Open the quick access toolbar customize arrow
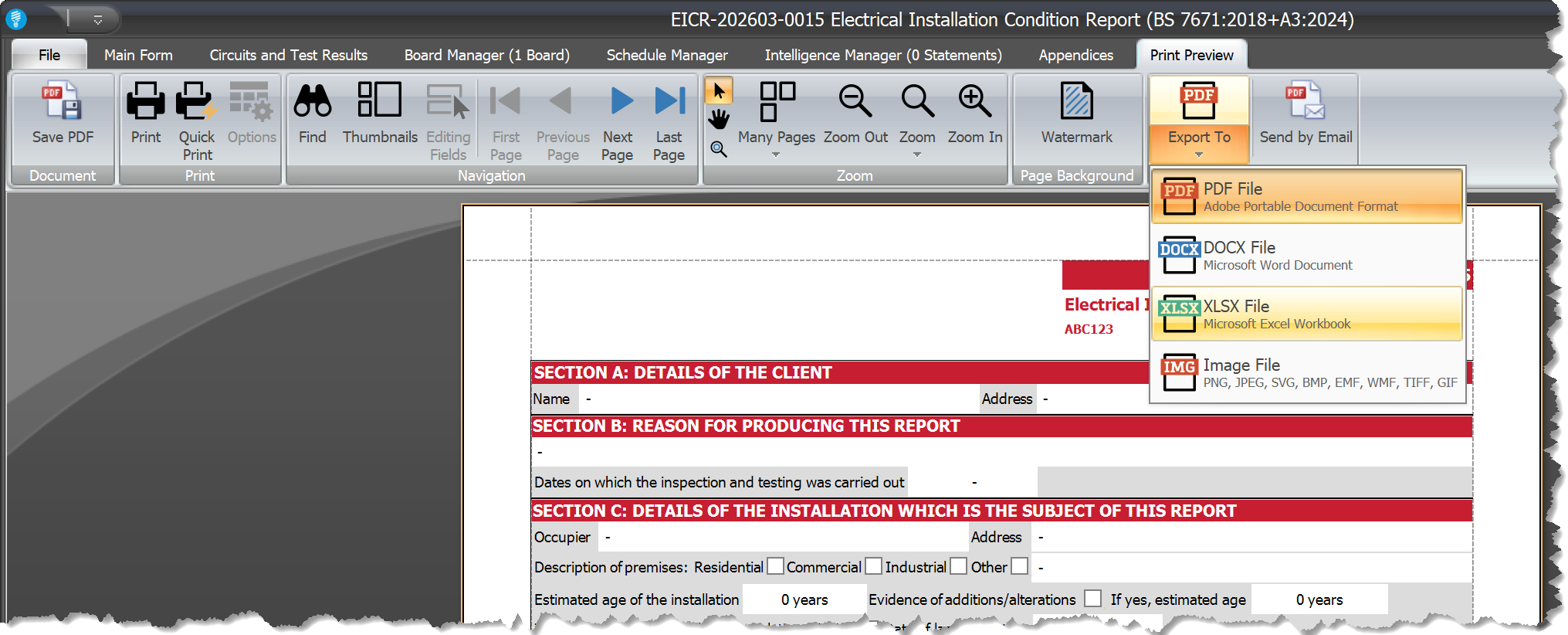The image size is (1568, 635). (98, 19)
